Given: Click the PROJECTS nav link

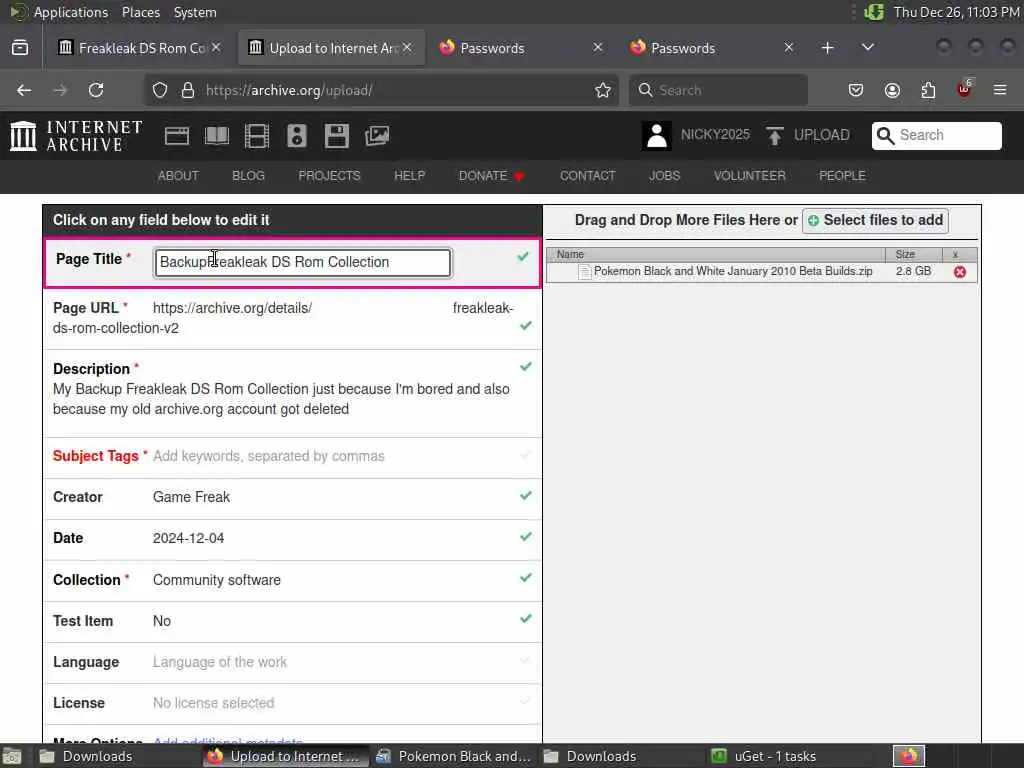Looking at the screenshot, I should pyautogui.click(x=329, y=176).
